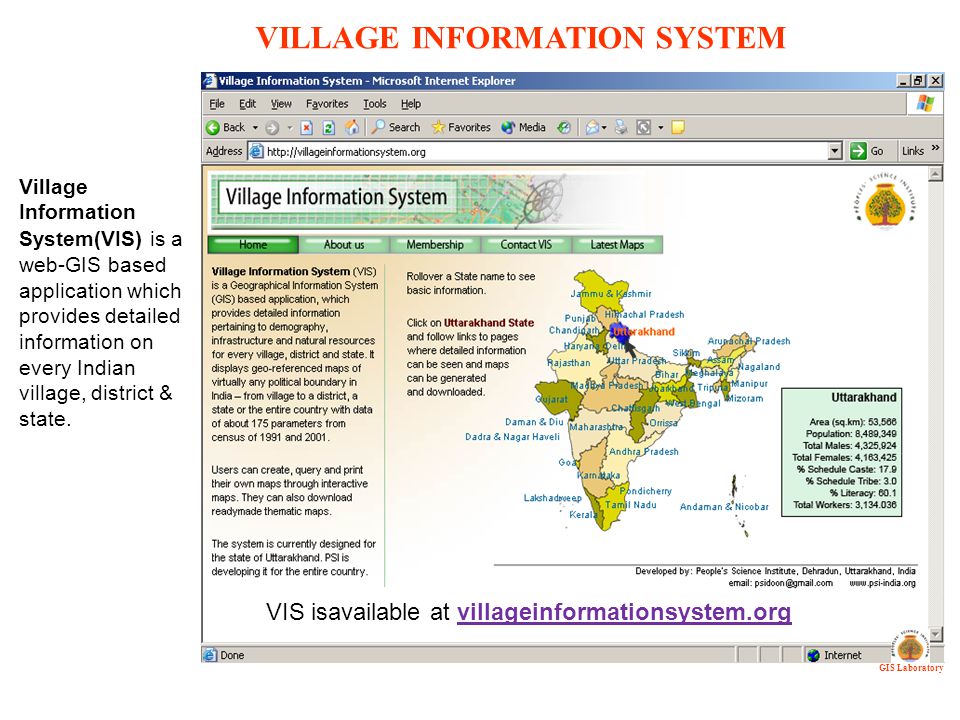Open the Favorites star toolbar button
Viewport: 960px width, 720px height.
pyautogui.click(x=461, y=127)
